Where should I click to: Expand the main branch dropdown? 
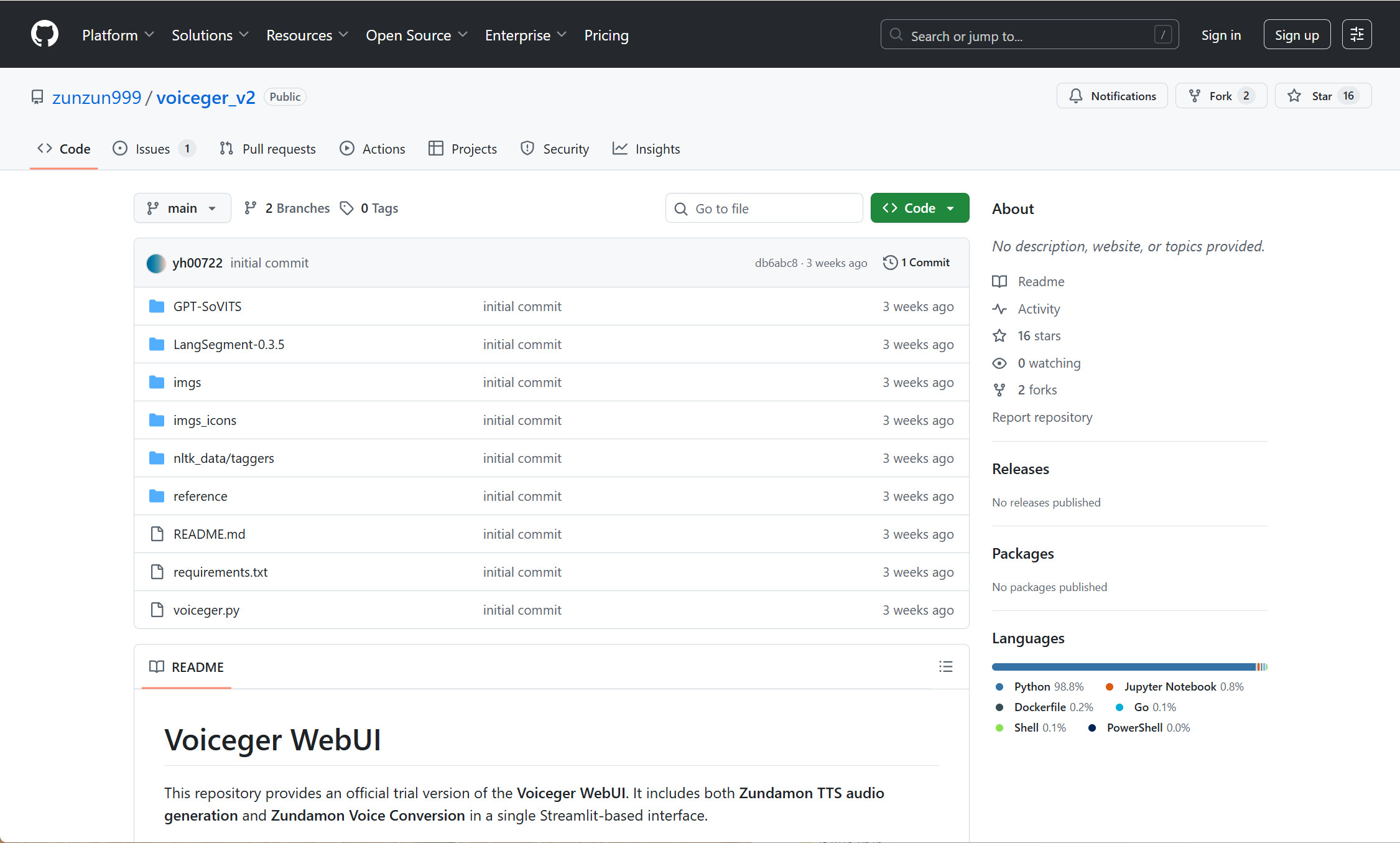coord(182,208)
